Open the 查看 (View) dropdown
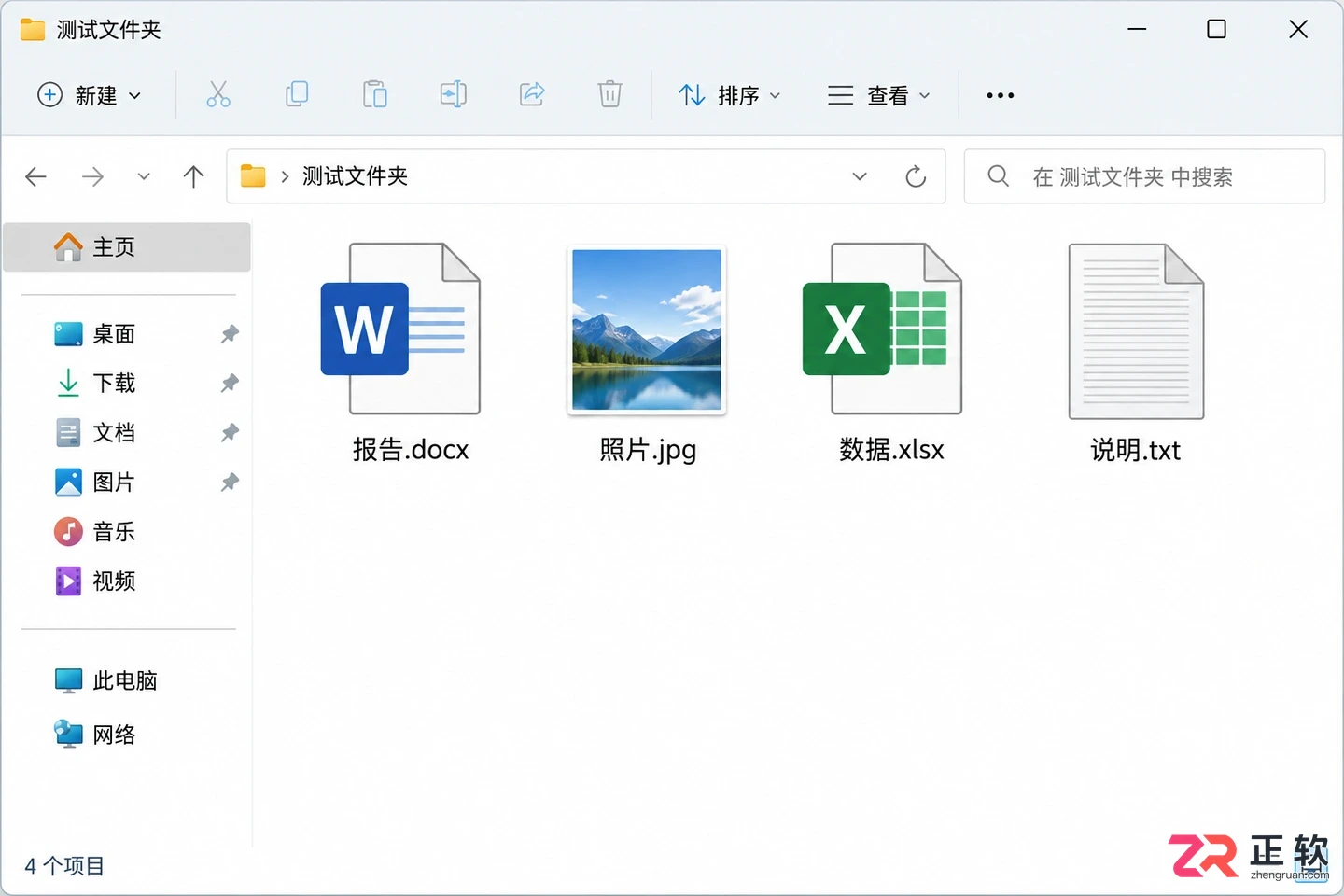The height and width of the screenshot is (896, 1344). coord(879,95)
